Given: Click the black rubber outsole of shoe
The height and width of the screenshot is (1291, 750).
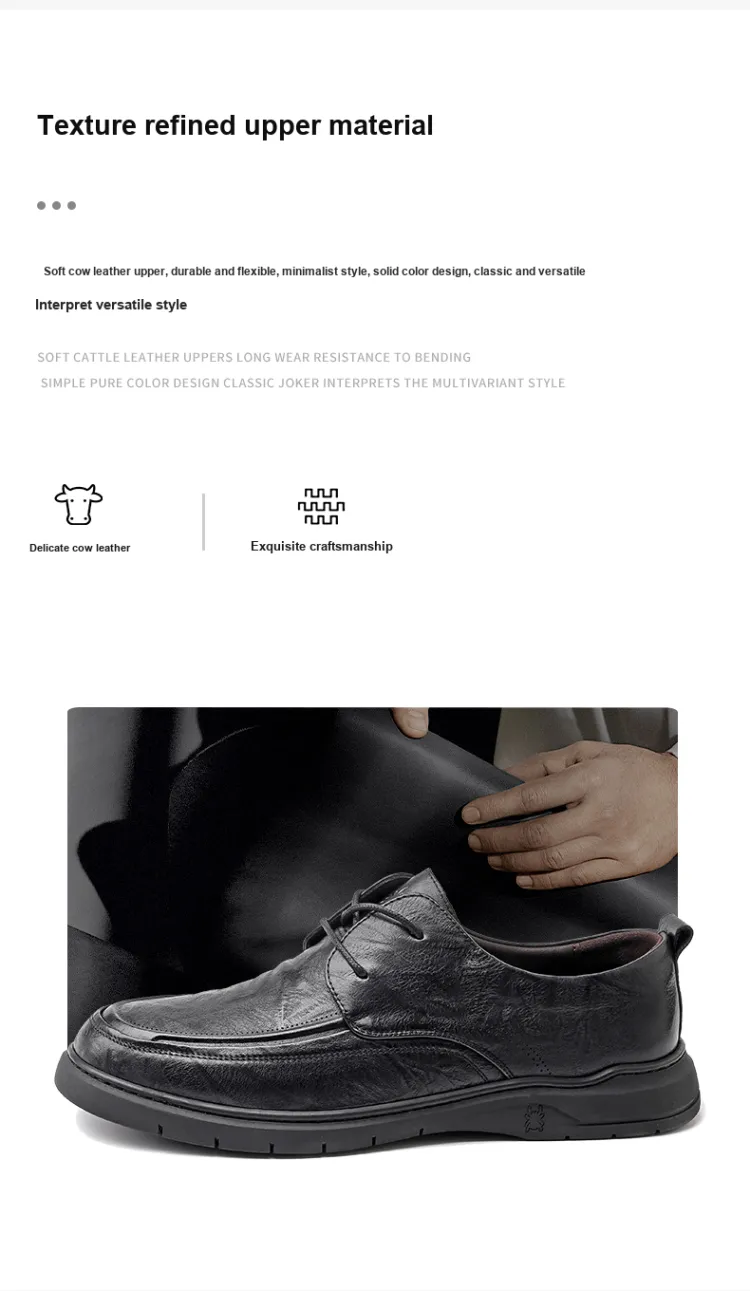Looking at the screenshot, I should 380,1110.
